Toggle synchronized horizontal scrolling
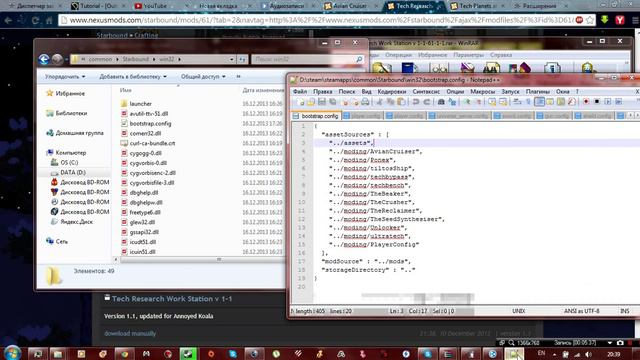Viewport: 640px width, 360px height. pyautogui.click(x=503, y=102)
